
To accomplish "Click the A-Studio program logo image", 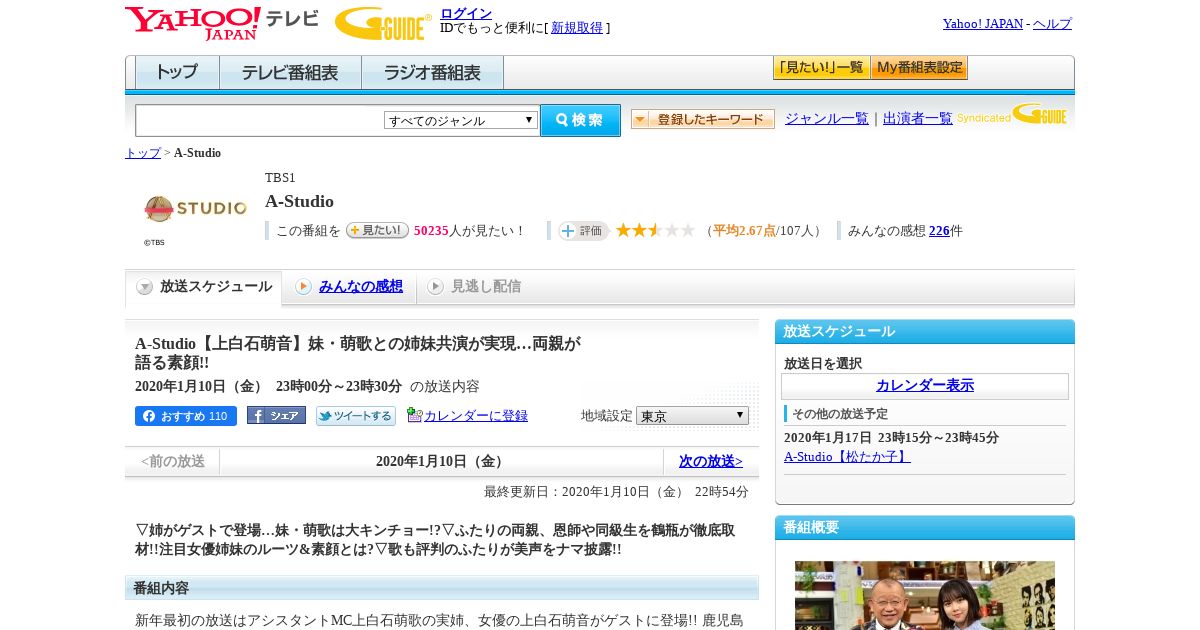I will point(195,208).
